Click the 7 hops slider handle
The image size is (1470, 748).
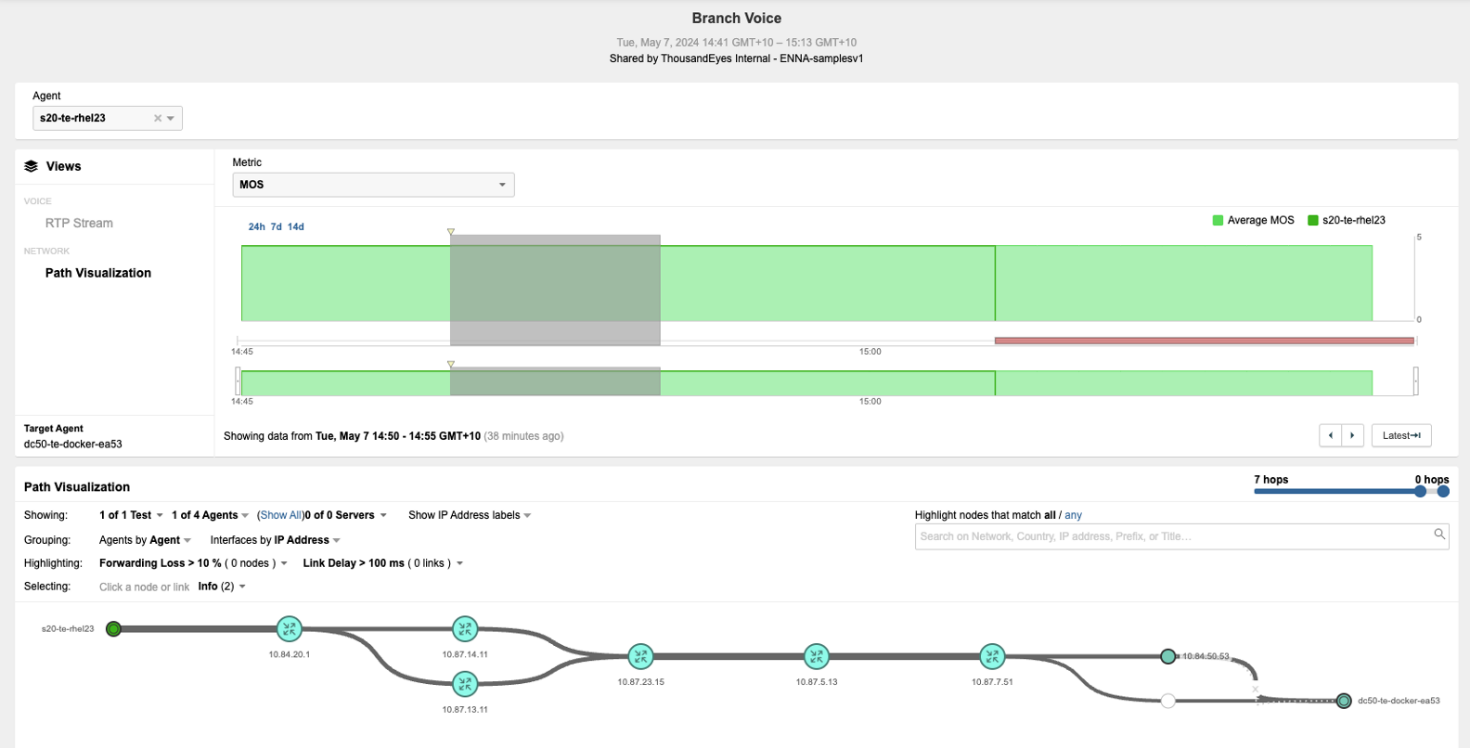pyautogui.click(x=1420, y=491)
